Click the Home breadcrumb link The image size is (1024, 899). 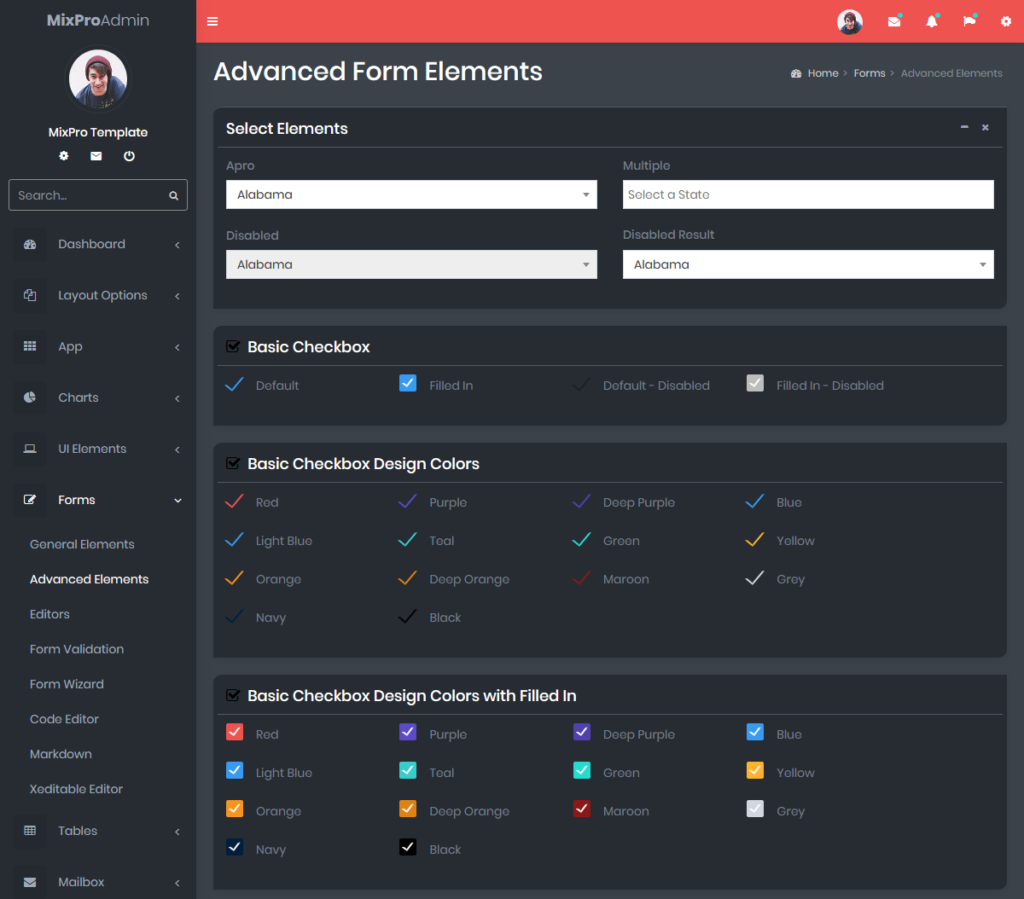[823, 73]
